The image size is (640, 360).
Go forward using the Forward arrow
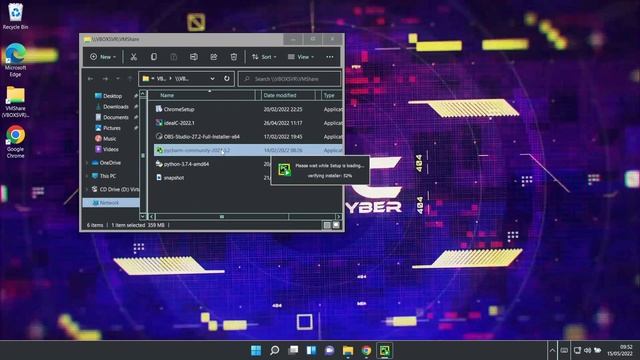tap(105, 78)
